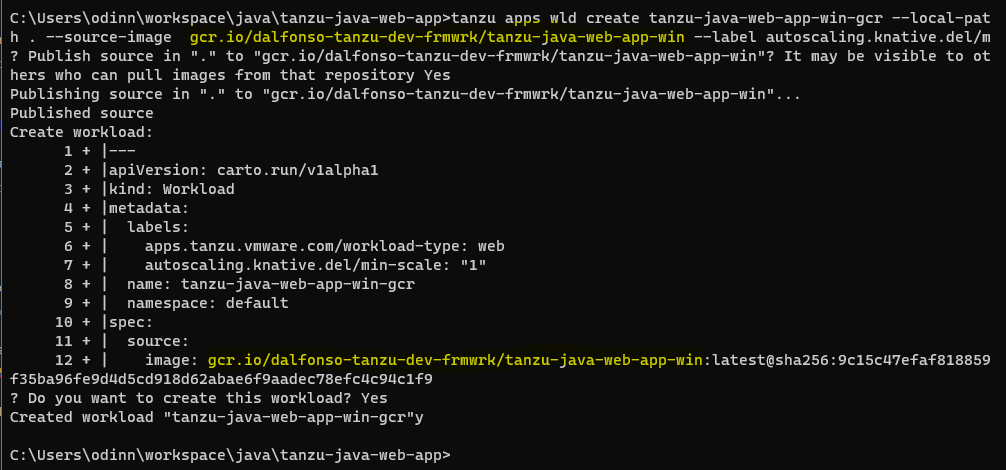Click 'name: tanzu-java-web-app-win-gcr' line

tap(271, 284)
